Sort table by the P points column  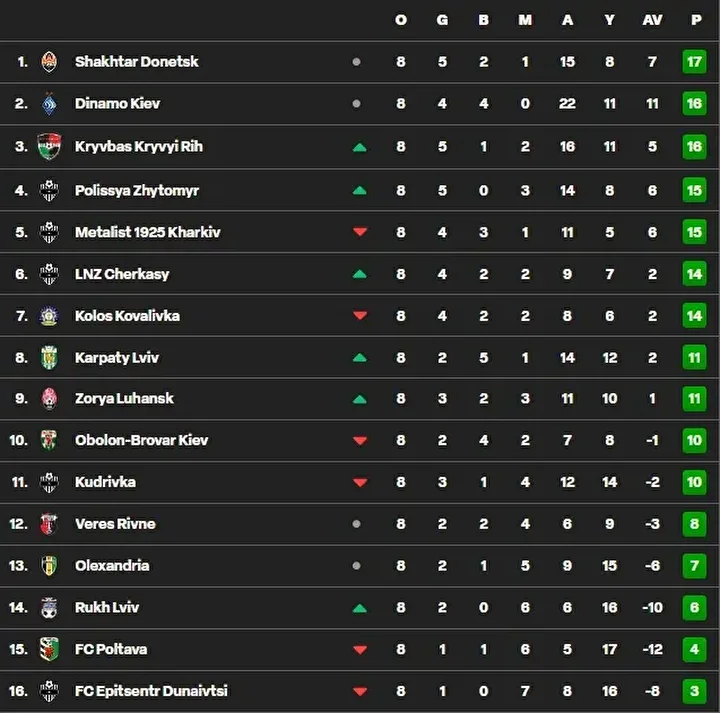(695, 20)
